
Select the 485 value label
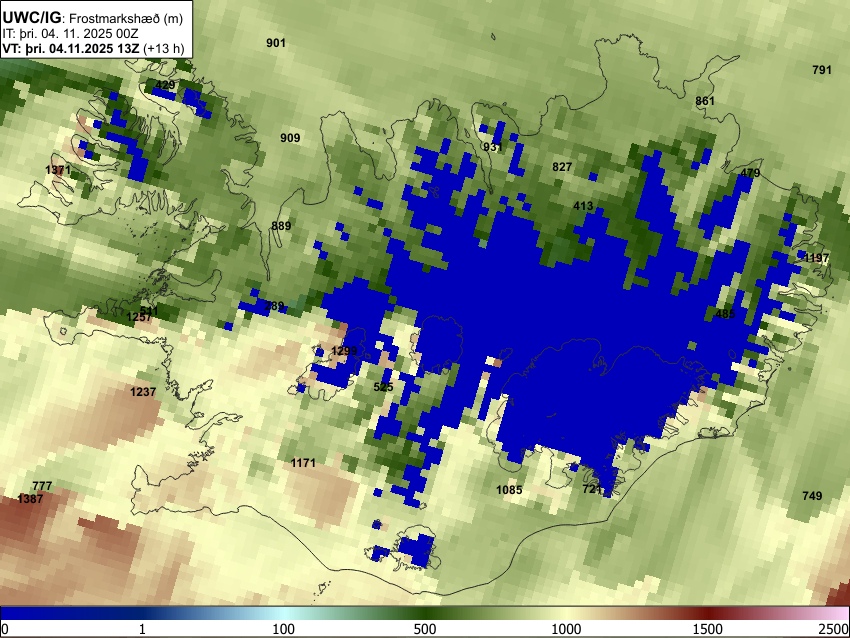pos(725,314)
